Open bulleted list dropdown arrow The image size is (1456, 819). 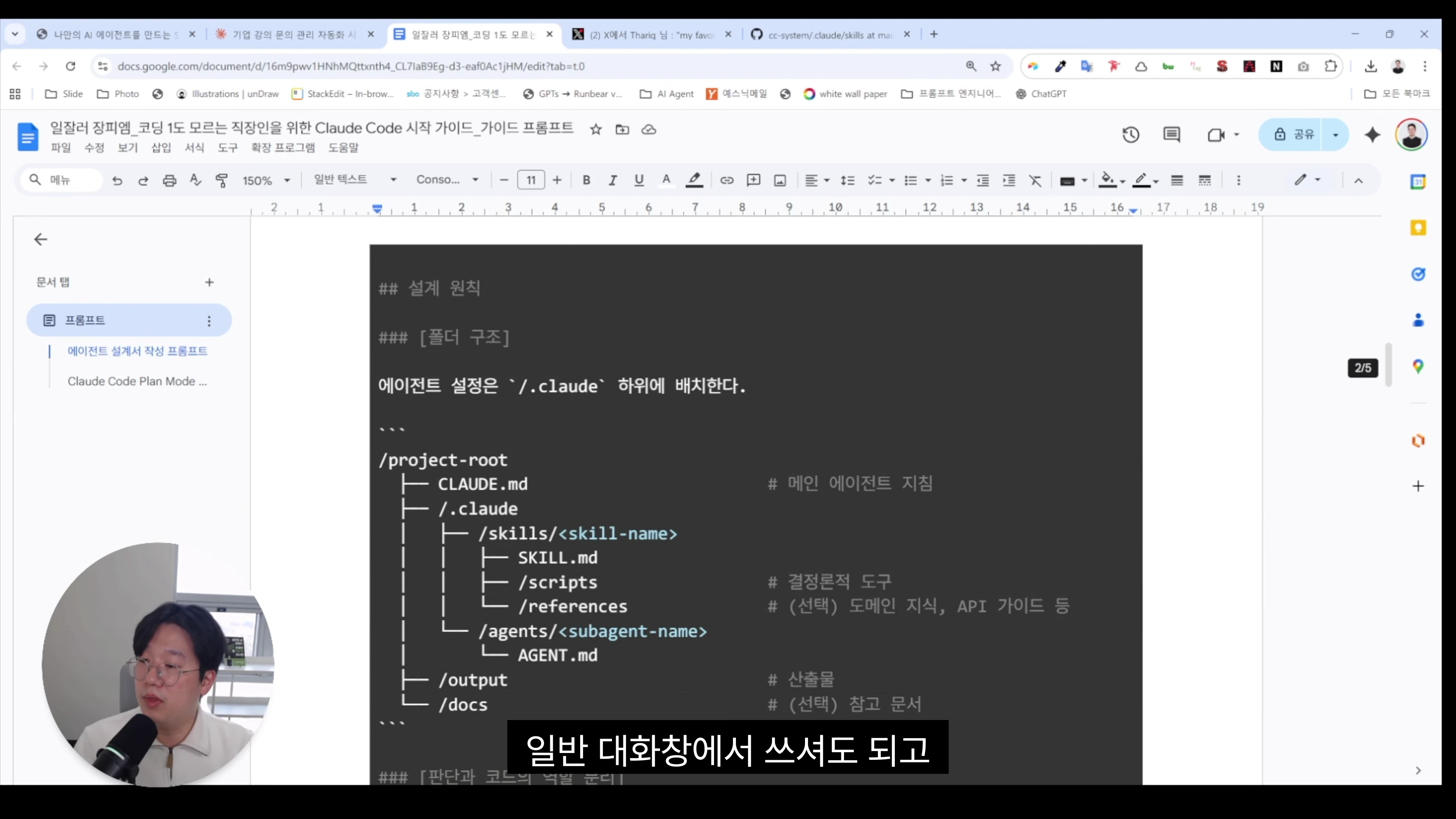pyautogui.click(x=927, y=180)
